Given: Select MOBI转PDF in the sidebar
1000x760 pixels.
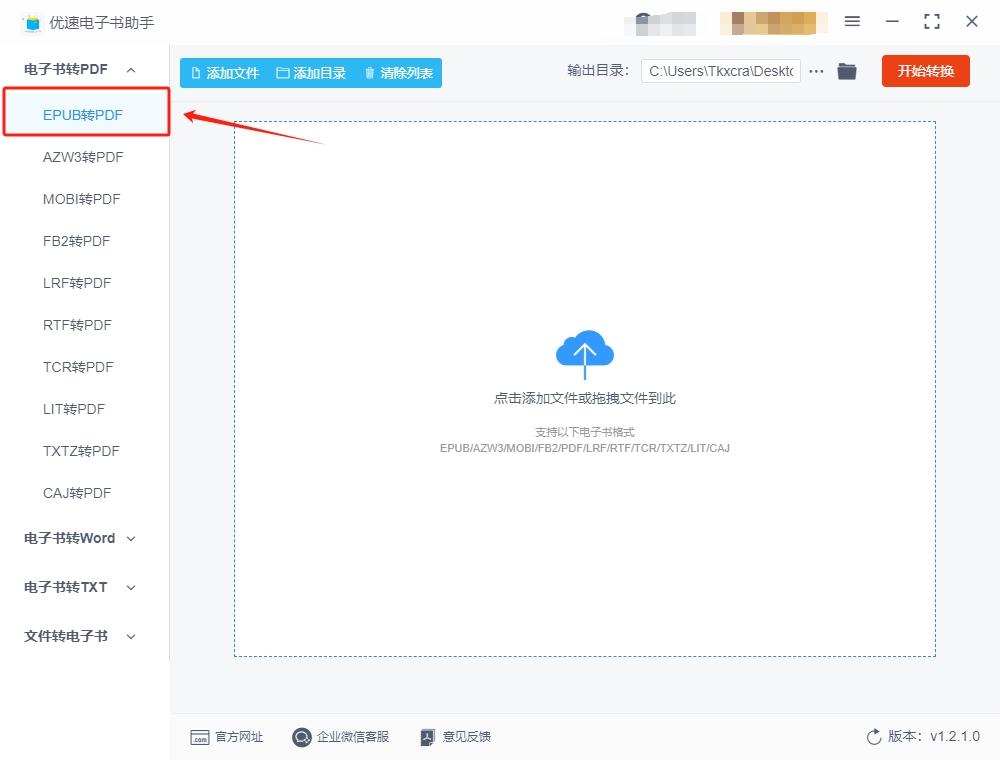Looking at the screenshot, I should [82, 200].
